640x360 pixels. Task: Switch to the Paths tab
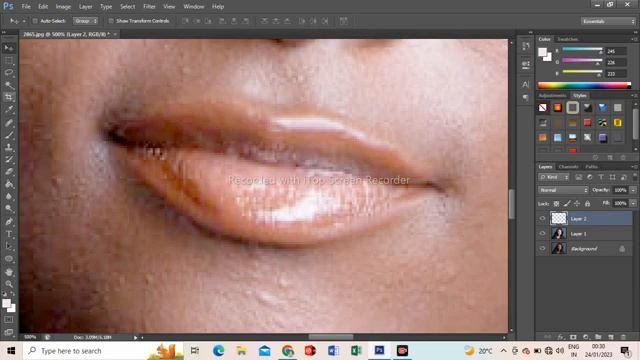pos(591,167)
